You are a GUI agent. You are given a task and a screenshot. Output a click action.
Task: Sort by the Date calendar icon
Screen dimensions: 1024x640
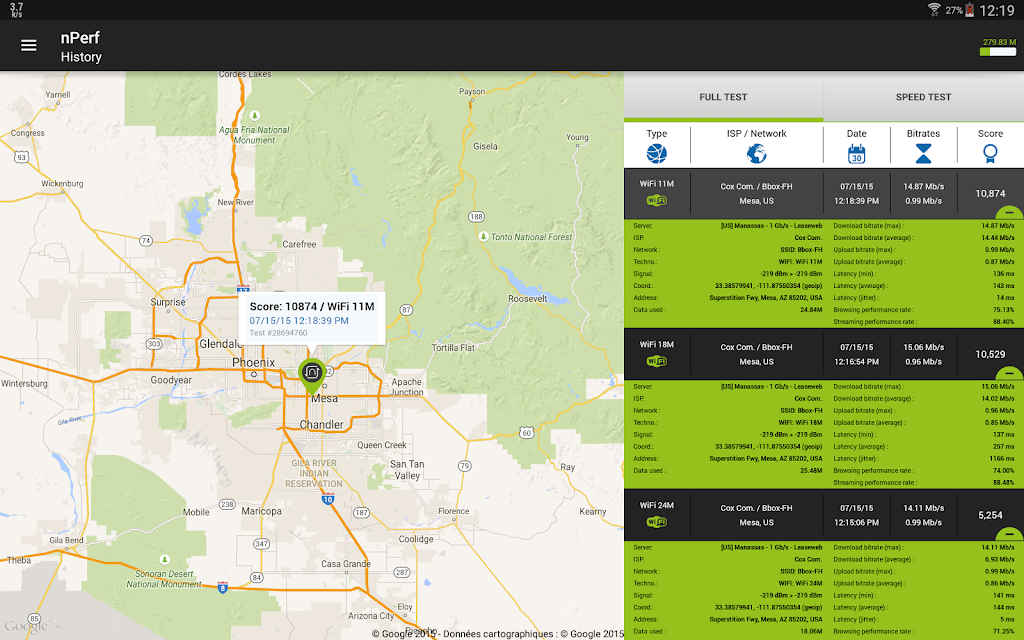point(856,153)
